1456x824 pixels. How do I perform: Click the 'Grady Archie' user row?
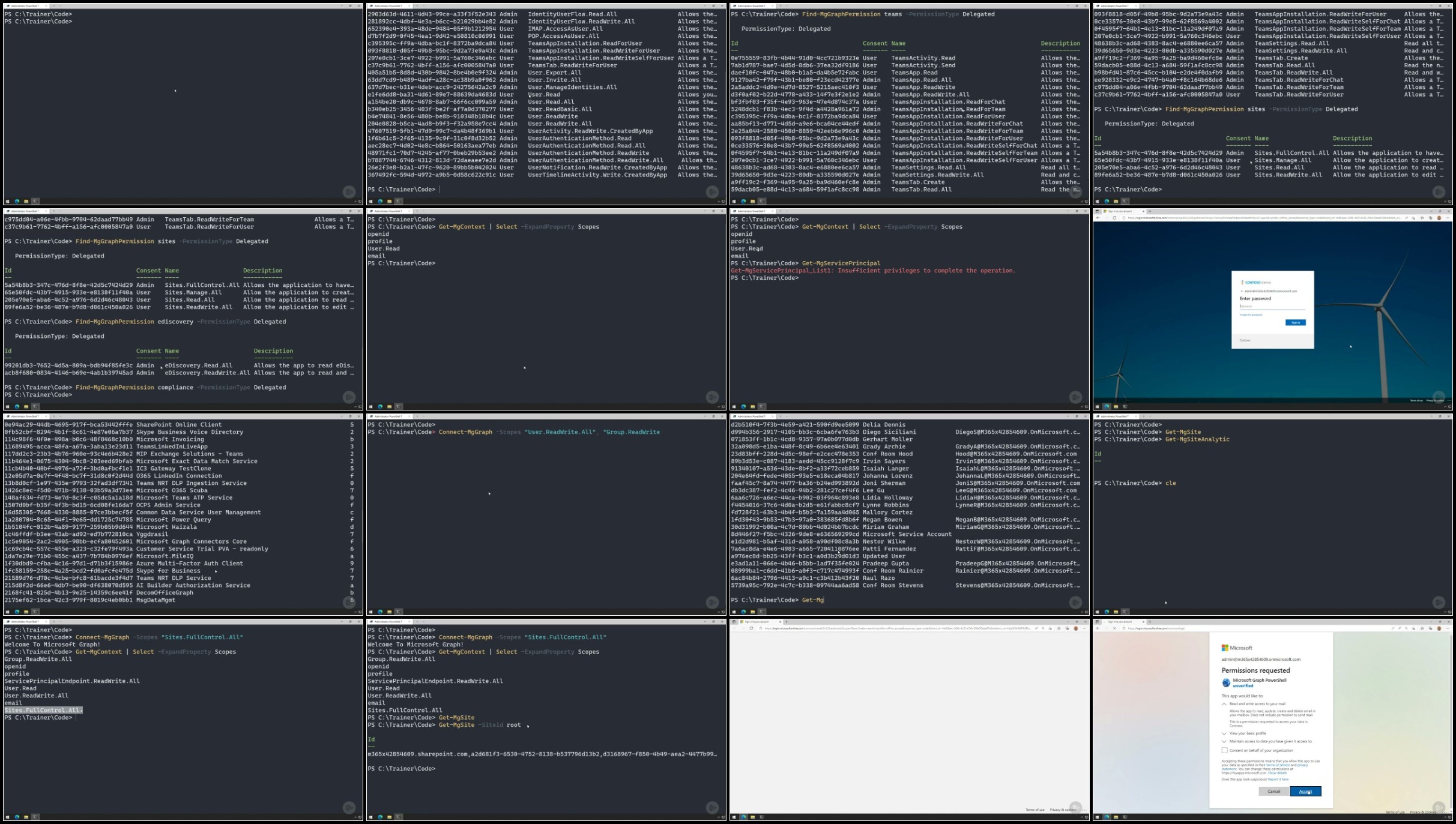tap(905, 447)
